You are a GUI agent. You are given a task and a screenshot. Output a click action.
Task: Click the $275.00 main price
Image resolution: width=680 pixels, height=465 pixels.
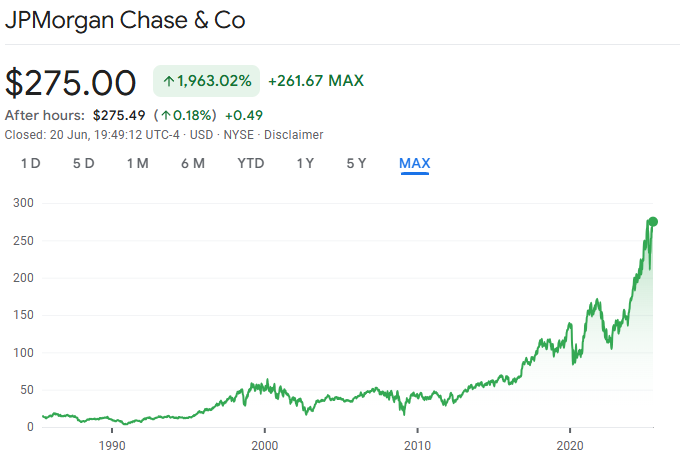71,82
